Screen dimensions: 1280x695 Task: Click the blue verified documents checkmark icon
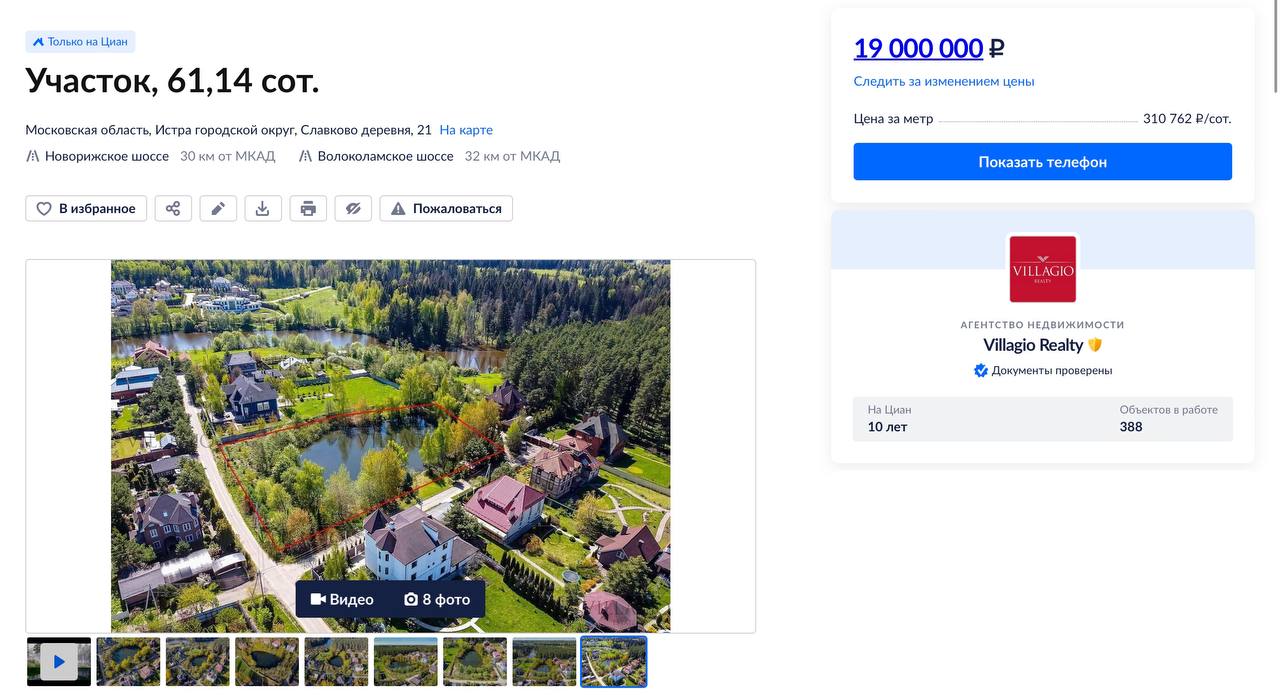(981, 370)
